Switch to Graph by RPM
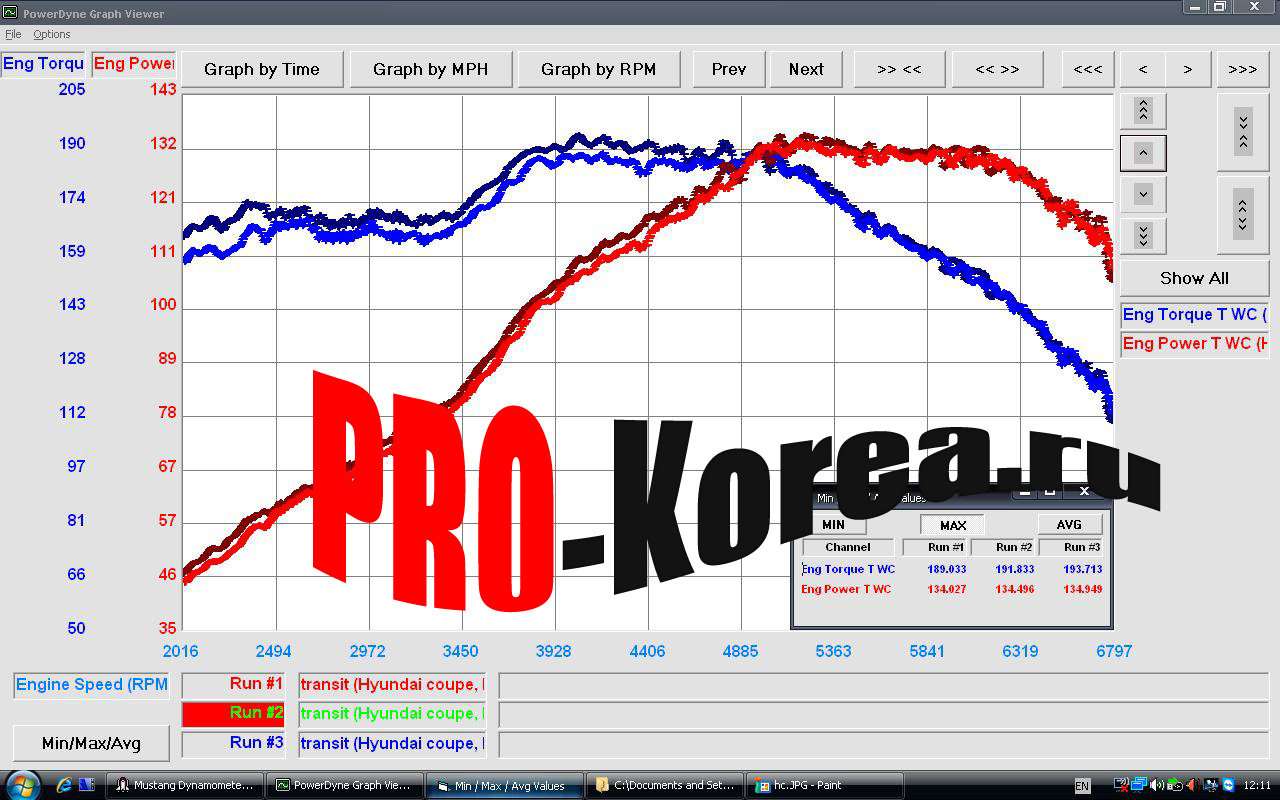Viewport: 1280px width, 800px height. (599, 69)
